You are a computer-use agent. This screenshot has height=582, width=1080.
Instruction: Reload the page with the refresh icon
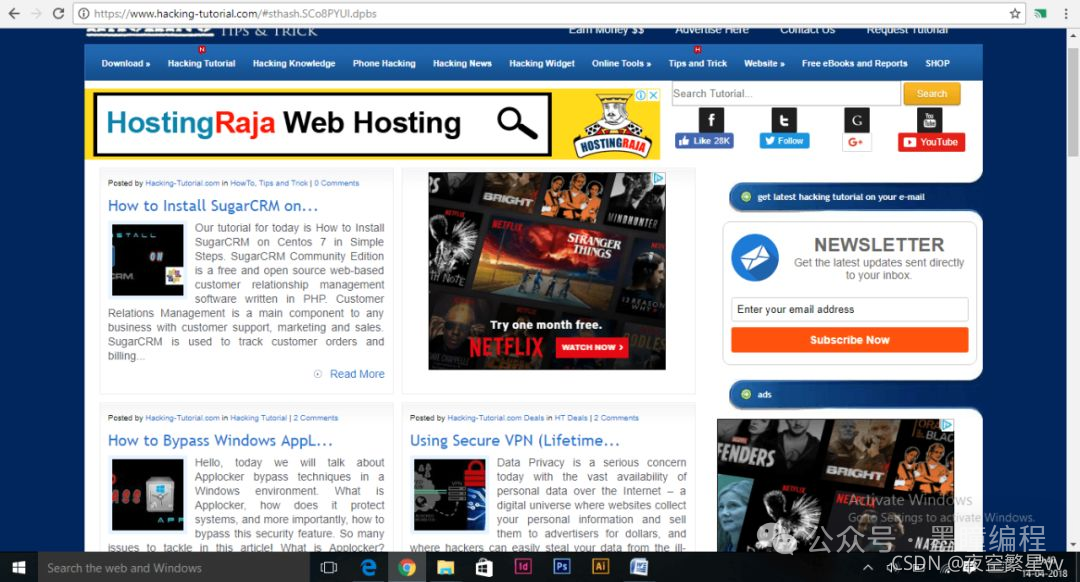click(59, 13)
